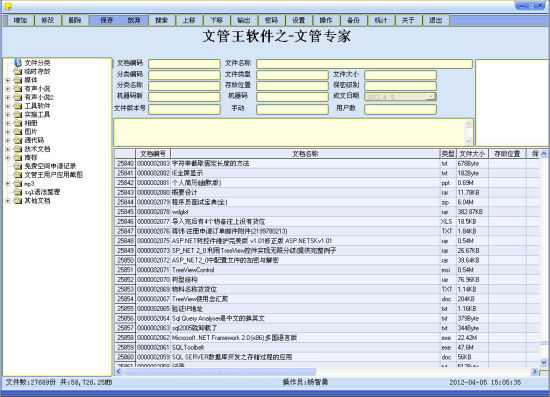Click the 备份 (Backup) toolbar button
Screen dimensions: 550x397
pos(353,20)
